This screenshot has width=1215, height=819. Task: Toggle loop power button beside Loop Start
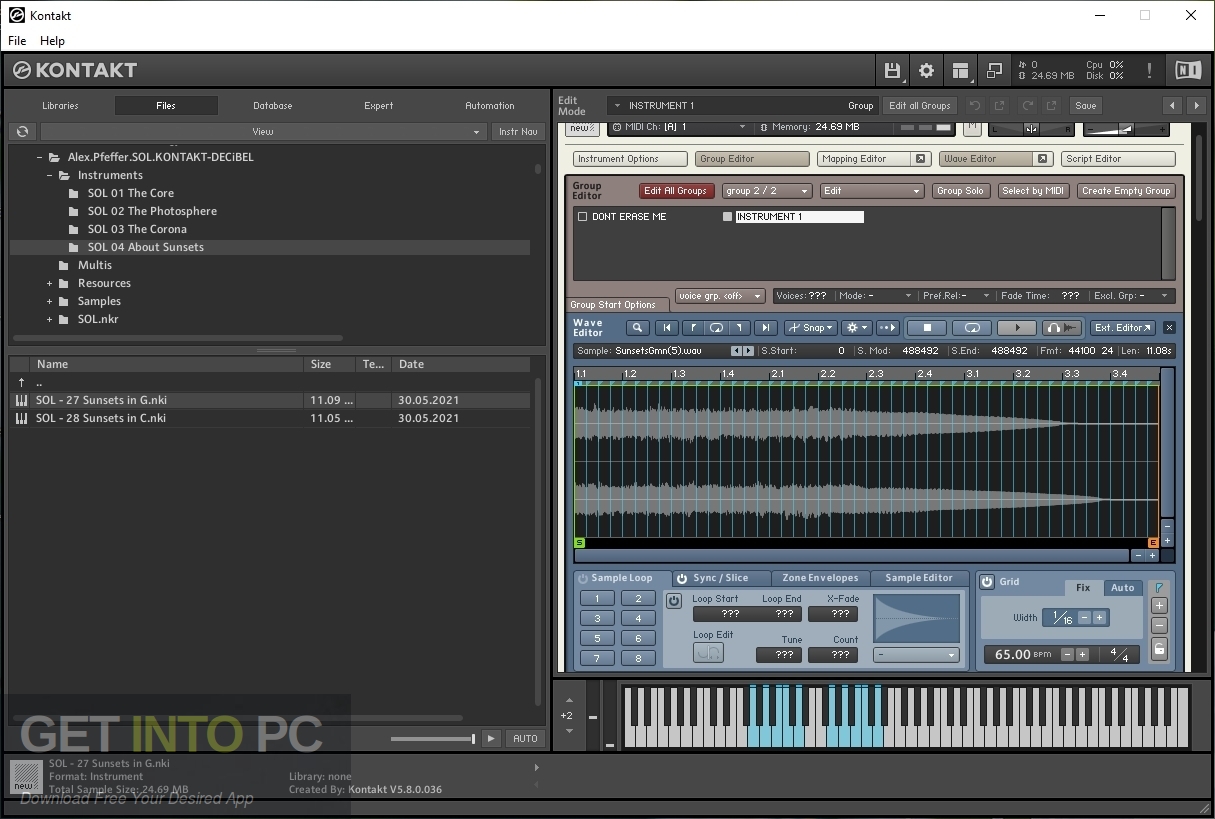point(673,601)
